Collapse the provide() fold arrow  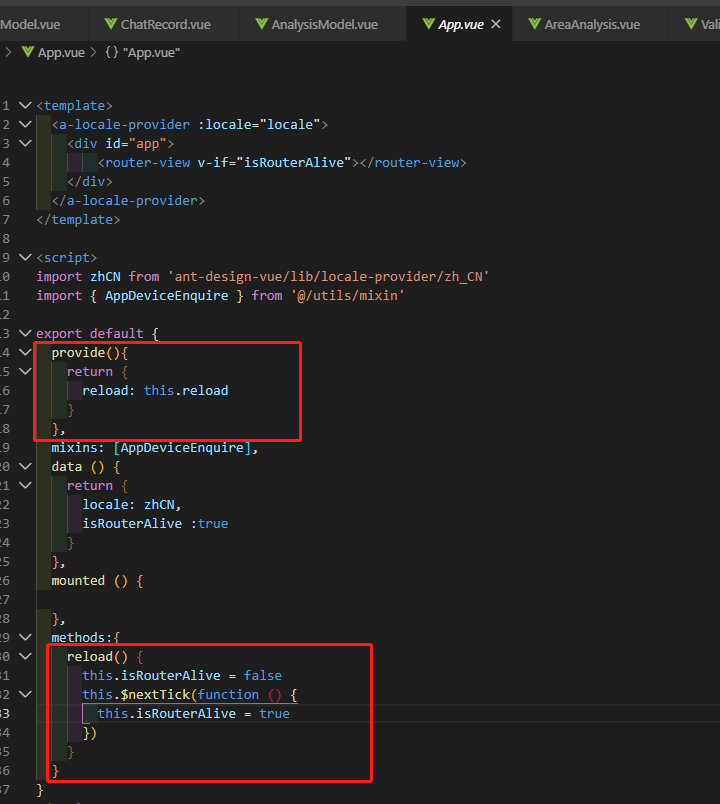pos(25,352)
